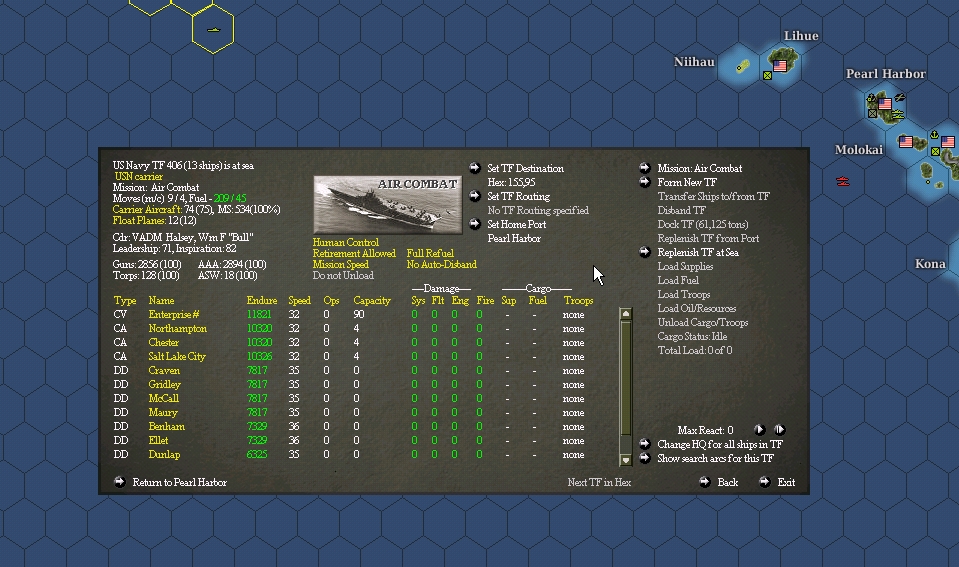Viewport: 959px width, 567px height.
Task: Click the Show search arcs arrow
Action: [645, 458]
